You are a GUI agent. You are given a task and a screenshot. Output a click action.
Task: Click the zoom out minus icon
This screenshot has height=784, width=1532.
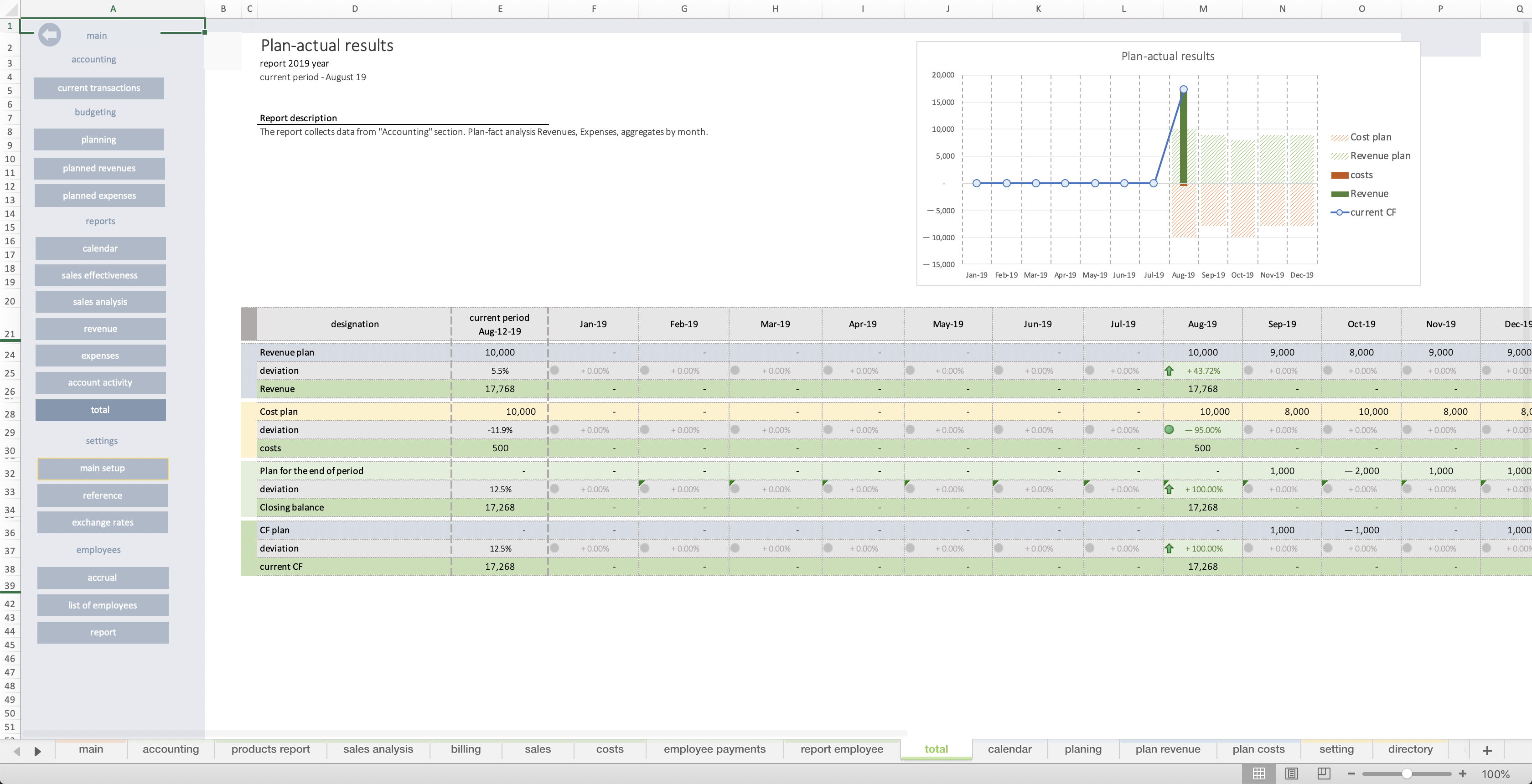(1351, 774)
